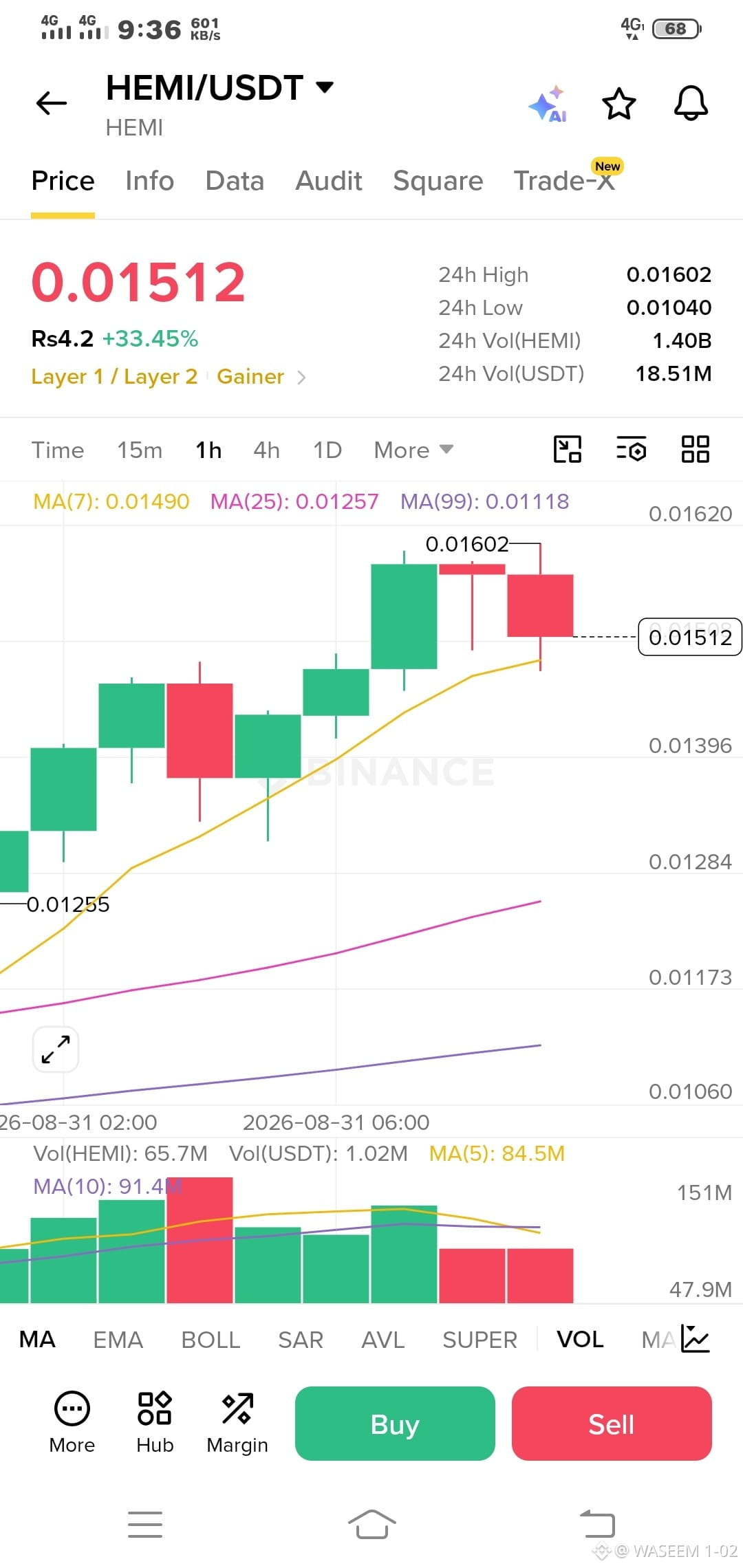Toggle the SAR indicator
The image size is (743, 1568).
click(301, 1340)
